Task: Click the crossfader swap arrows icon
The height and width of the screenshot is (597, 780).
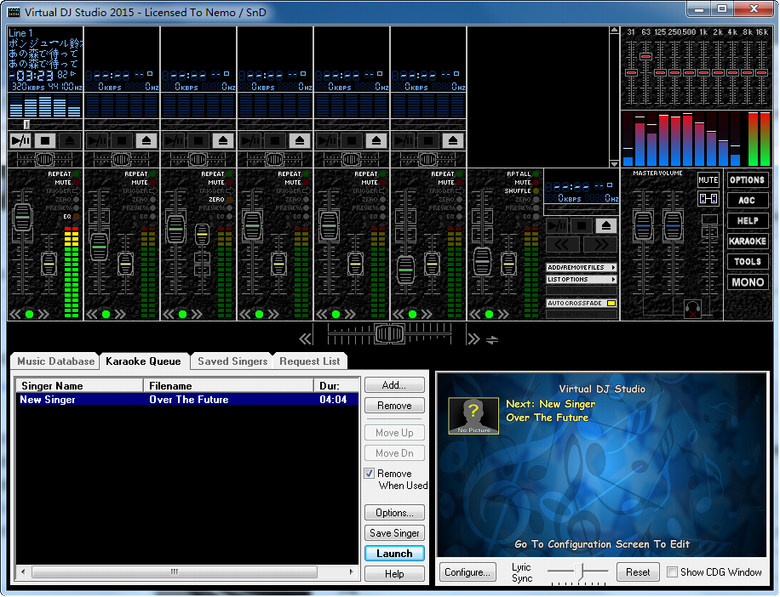Action: pyautogui.click(x=492, y=340)
